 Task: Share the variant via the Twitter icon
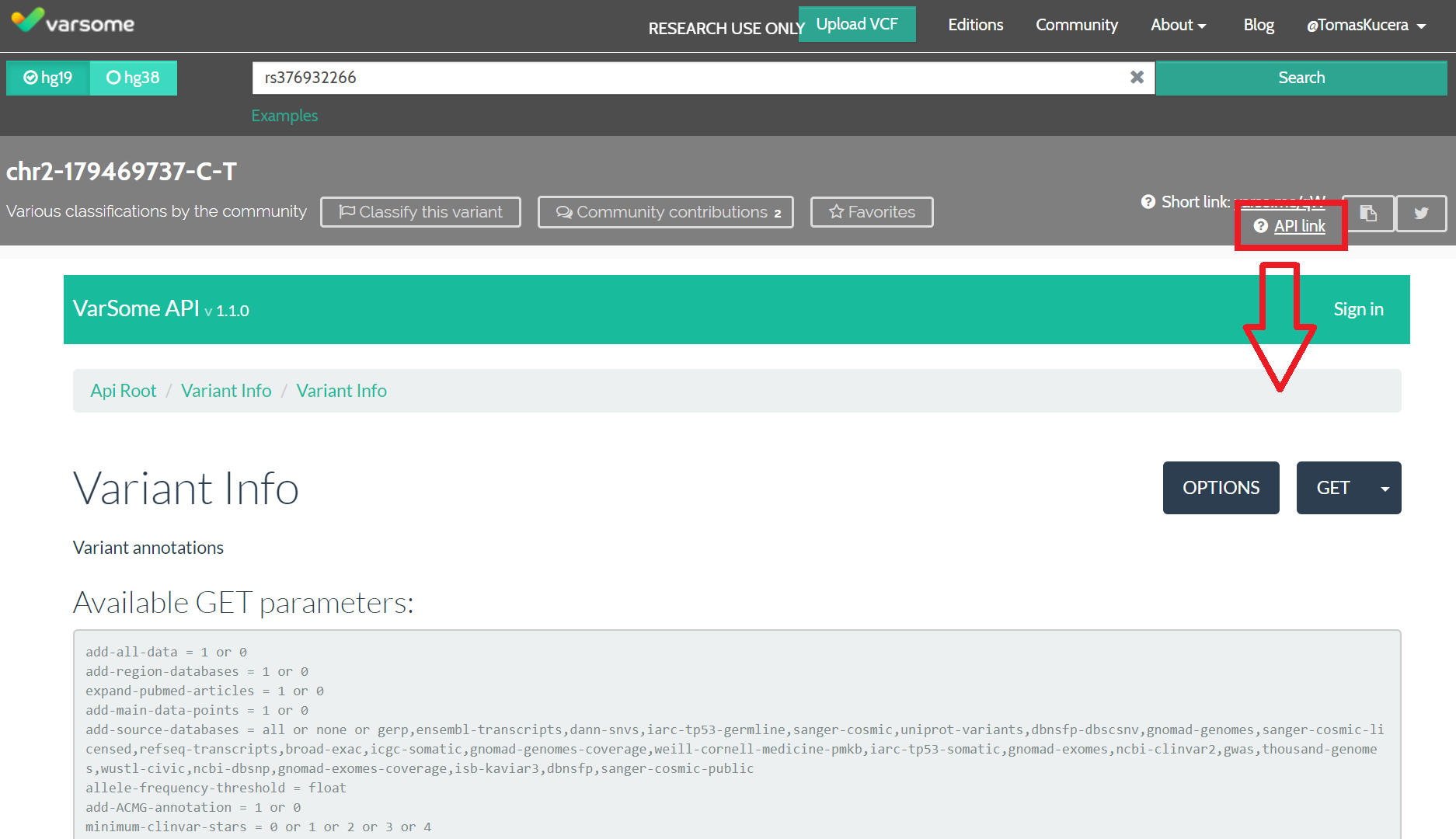click(x=1421, y=213)
